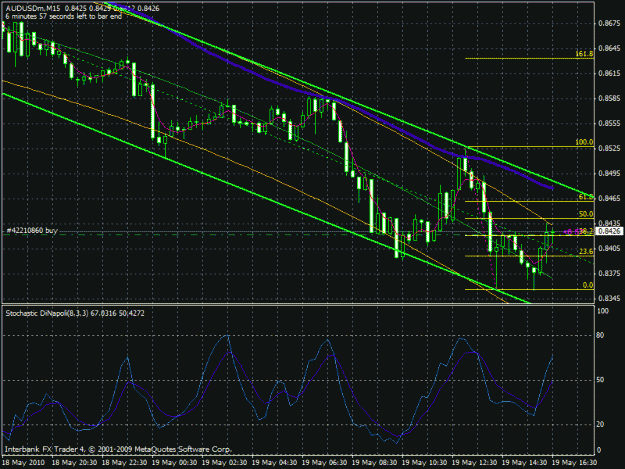625x469 pixels.
Task: Click the 0.8555 price axis label
Action: (609, 124)
